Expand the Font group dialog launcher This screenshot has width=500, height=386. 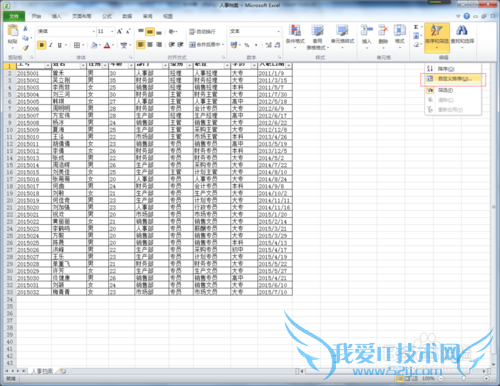tap(130, 57)
